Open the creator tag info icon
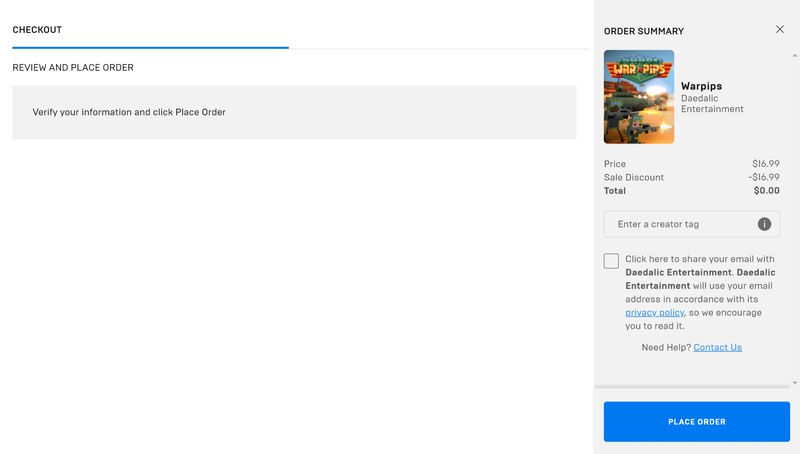800x454 pixels. pos(764,224)
